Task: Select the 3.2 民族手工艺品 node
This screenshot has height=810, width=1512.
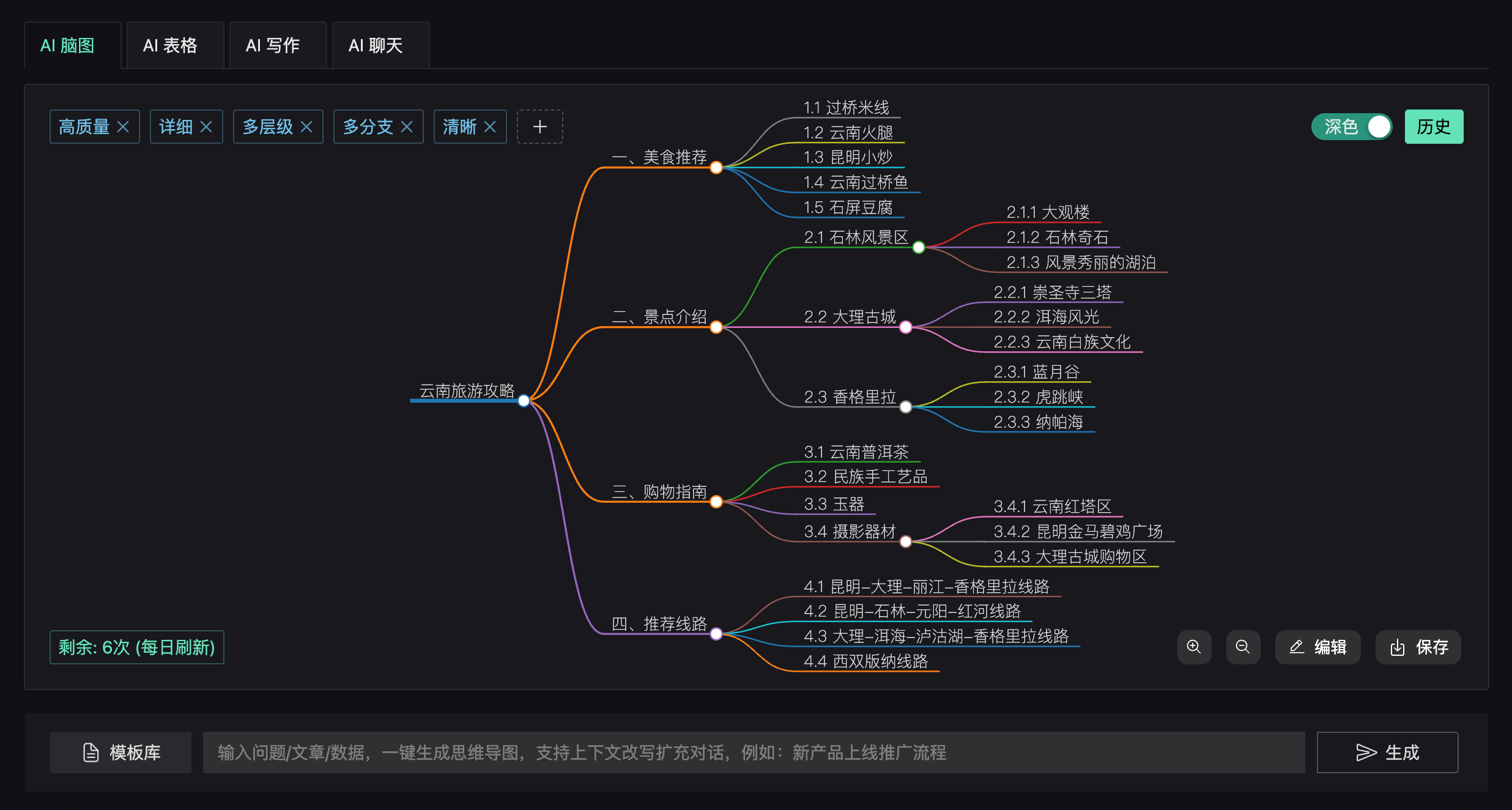Action: [x=866, y=477]
